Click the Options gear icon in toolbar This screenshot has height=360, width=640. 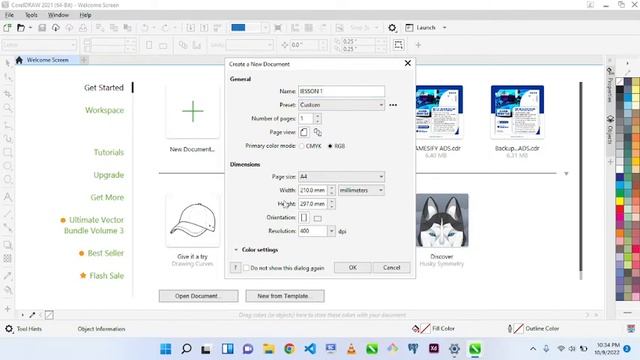(392, 28)
